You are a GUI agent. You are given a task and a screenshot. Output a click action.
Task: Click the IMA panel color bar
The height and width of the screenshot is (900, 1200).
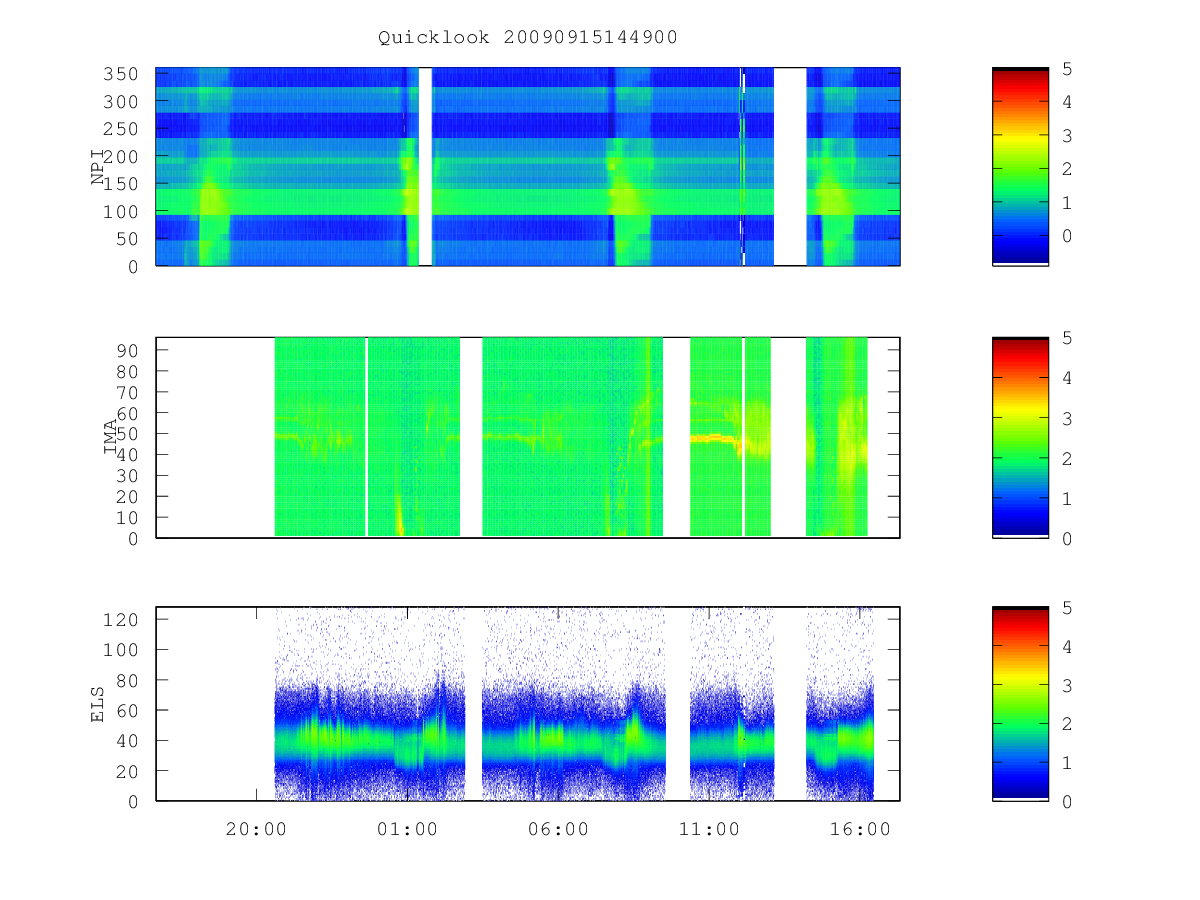pyautogui.click(x=1020, y=438)
